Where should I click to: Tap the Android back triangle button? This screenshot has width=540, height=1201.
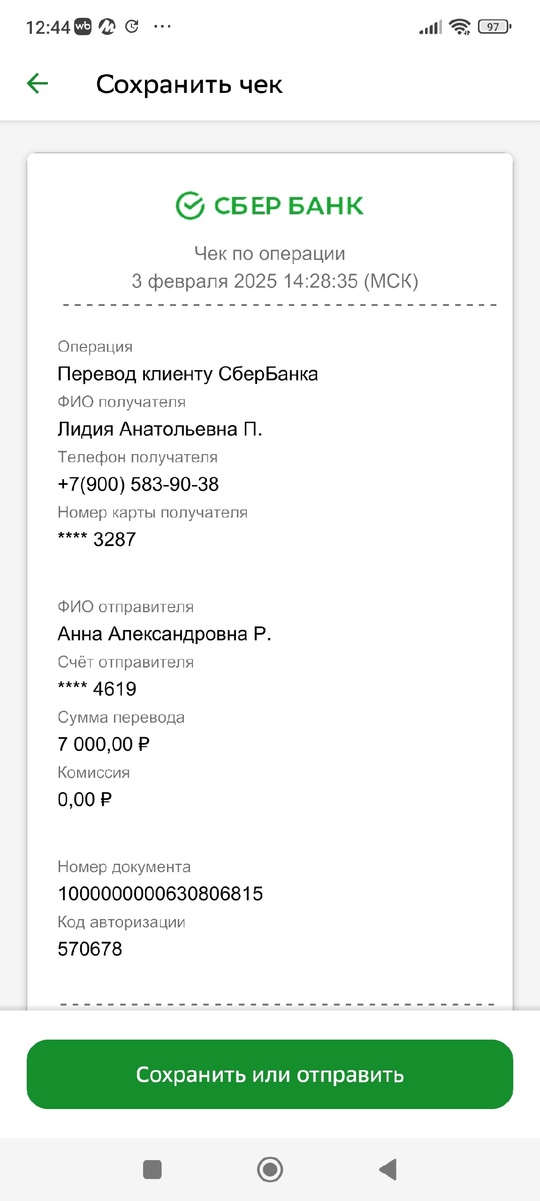(388, 1168)
